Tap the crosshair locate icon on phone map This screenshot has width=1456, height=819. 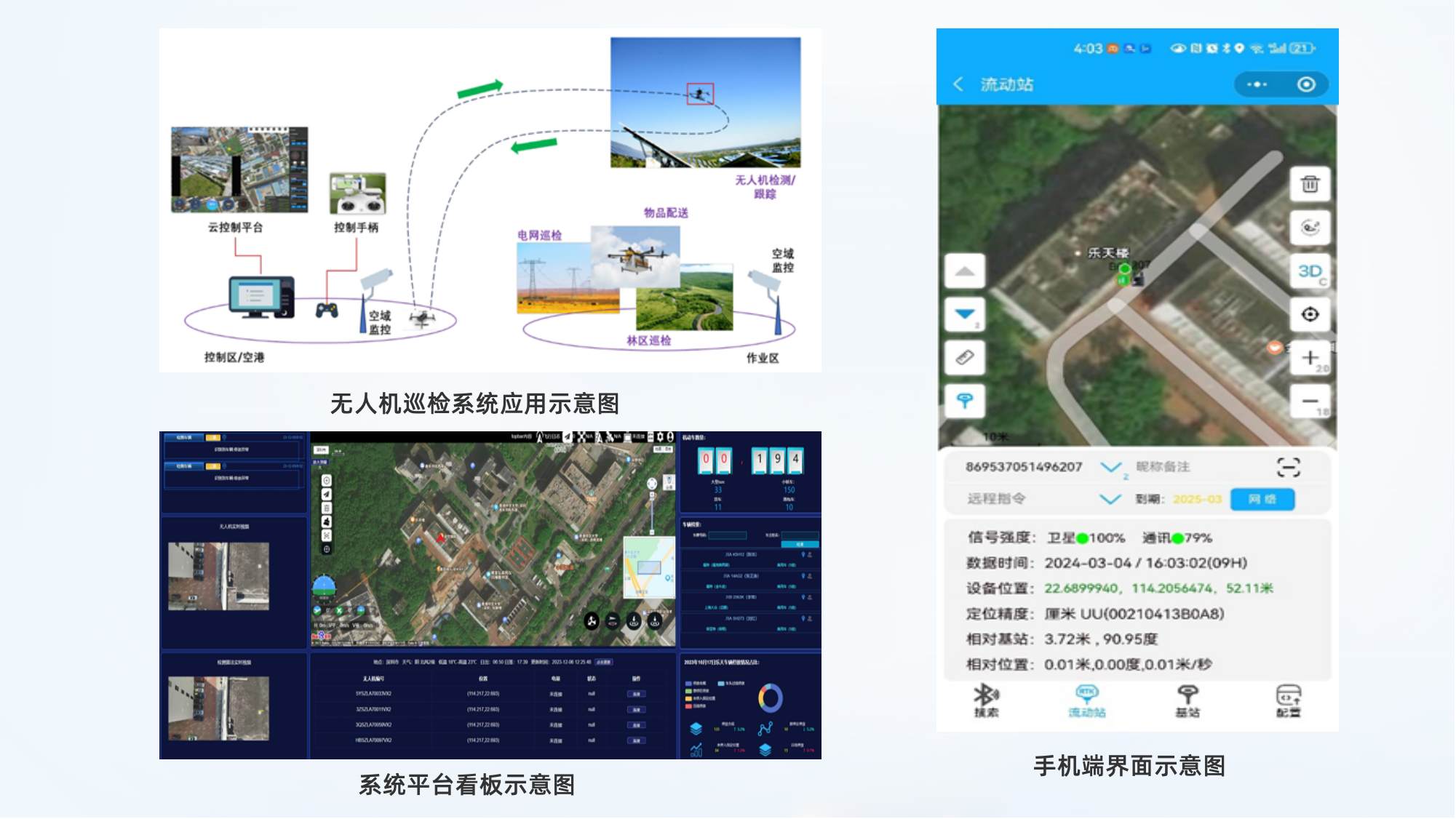1310,314
